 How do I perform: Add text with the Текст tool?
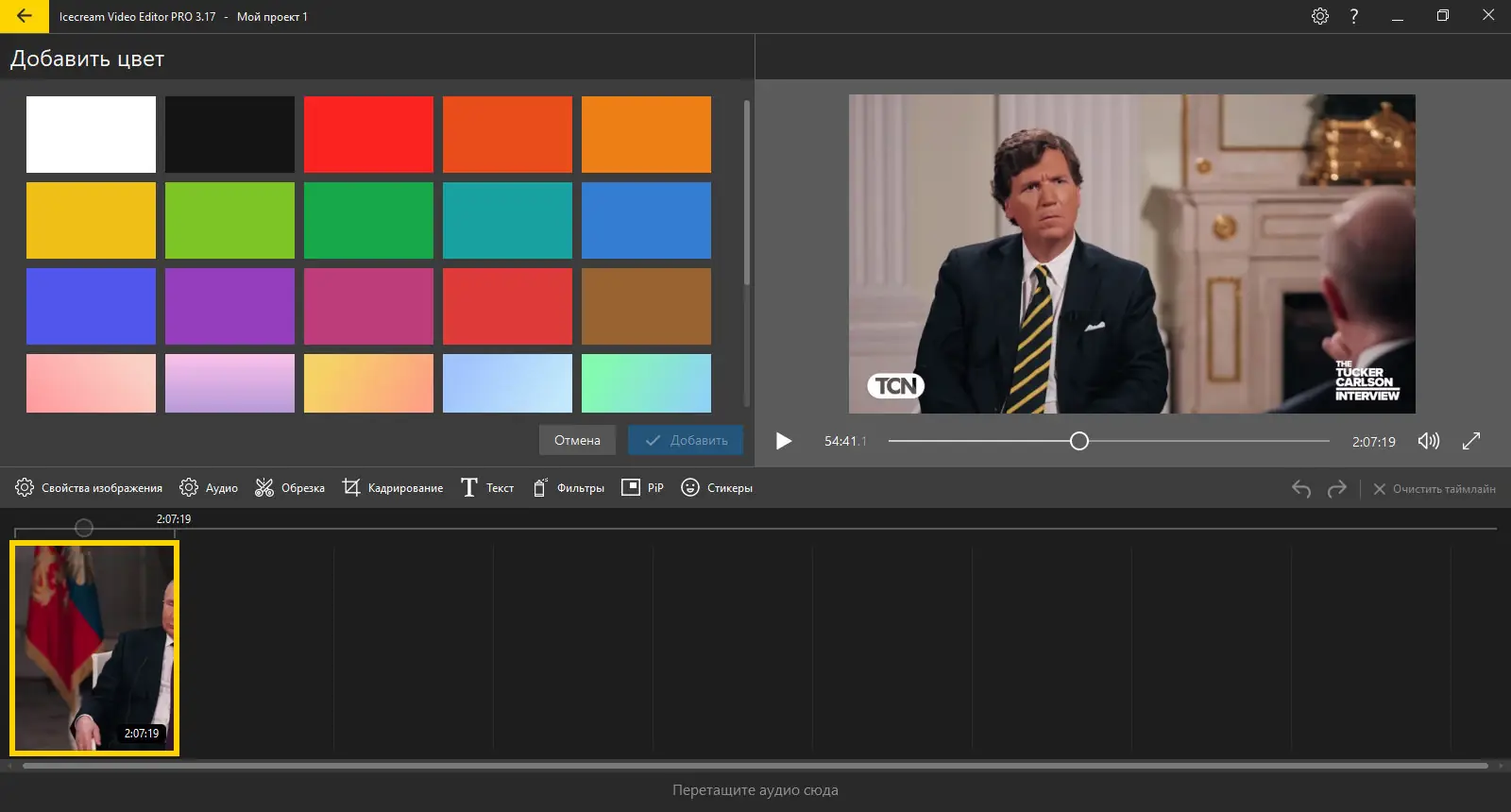click(x=487, y=488)
